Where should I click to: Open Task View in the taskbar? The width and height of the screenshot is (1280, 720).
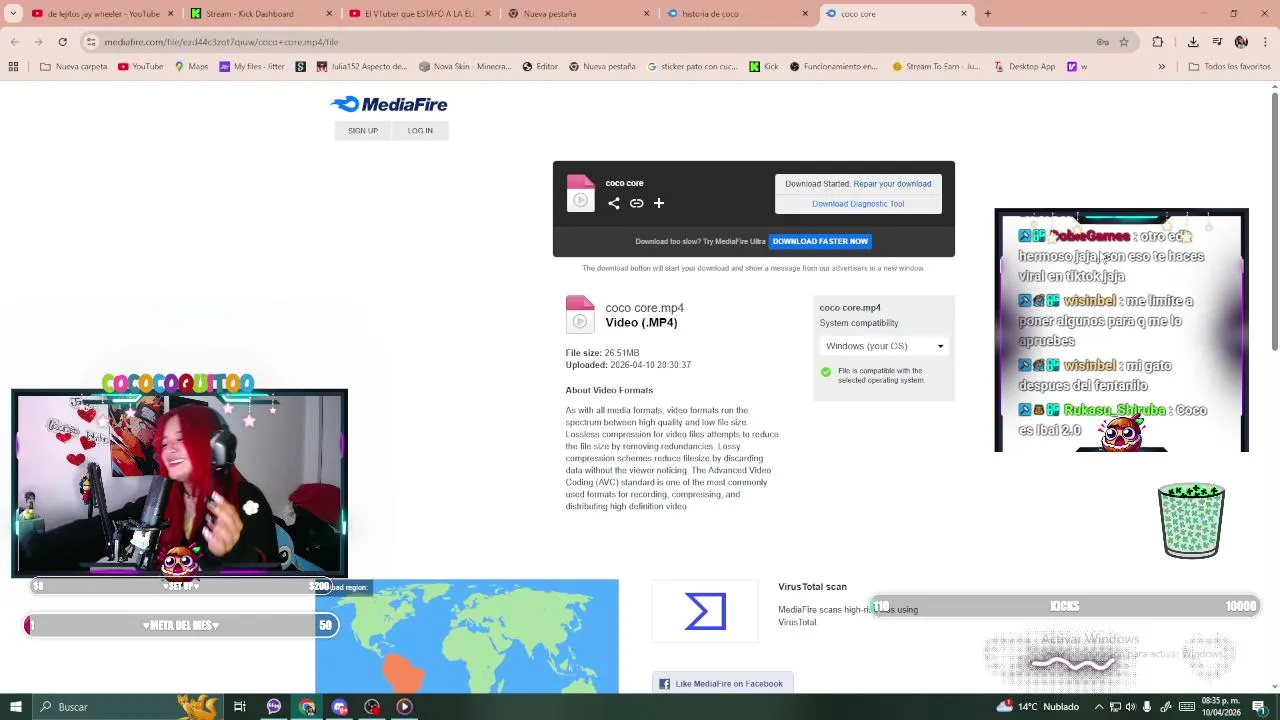tap(240, 707)
